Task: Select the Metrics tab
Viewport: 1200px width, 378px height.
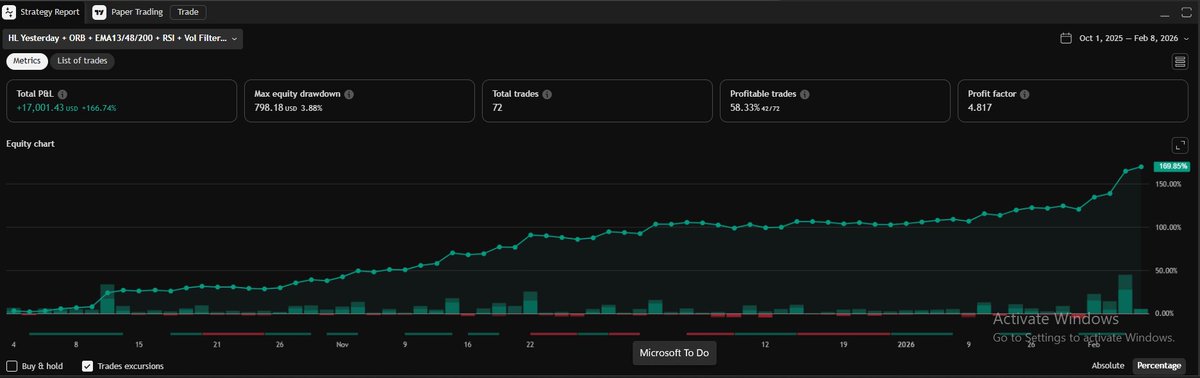Action: click(27, 61)
